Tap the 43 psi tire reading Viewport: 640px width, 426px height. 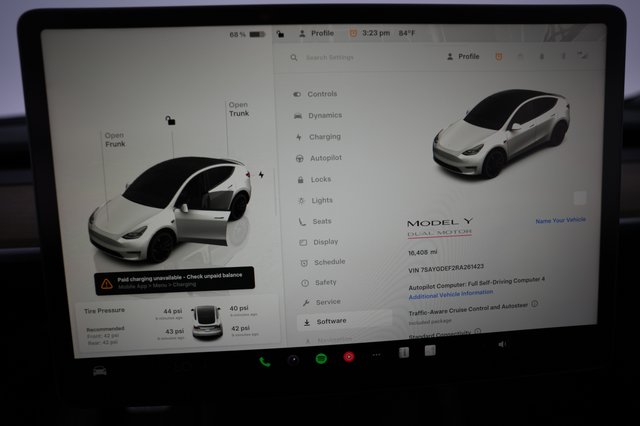(174, 331)
